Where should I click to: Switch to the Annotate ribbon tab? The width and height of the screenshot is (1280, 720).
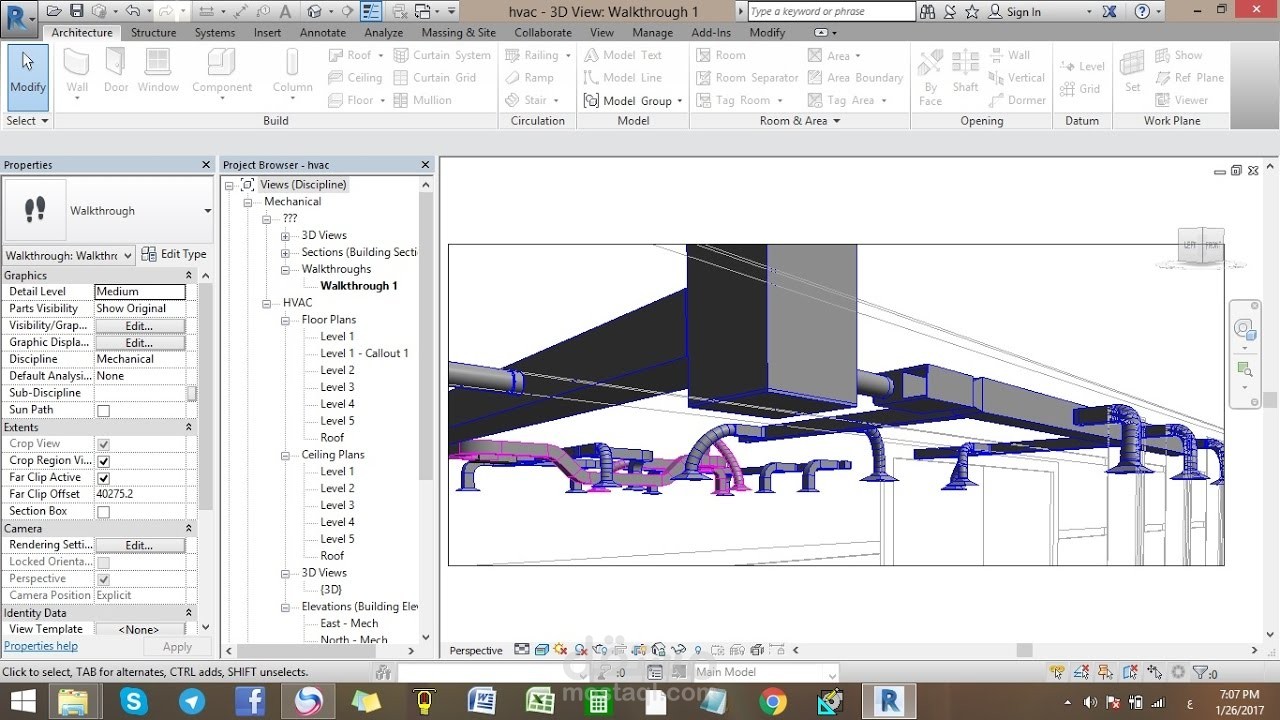coord(323,32)
